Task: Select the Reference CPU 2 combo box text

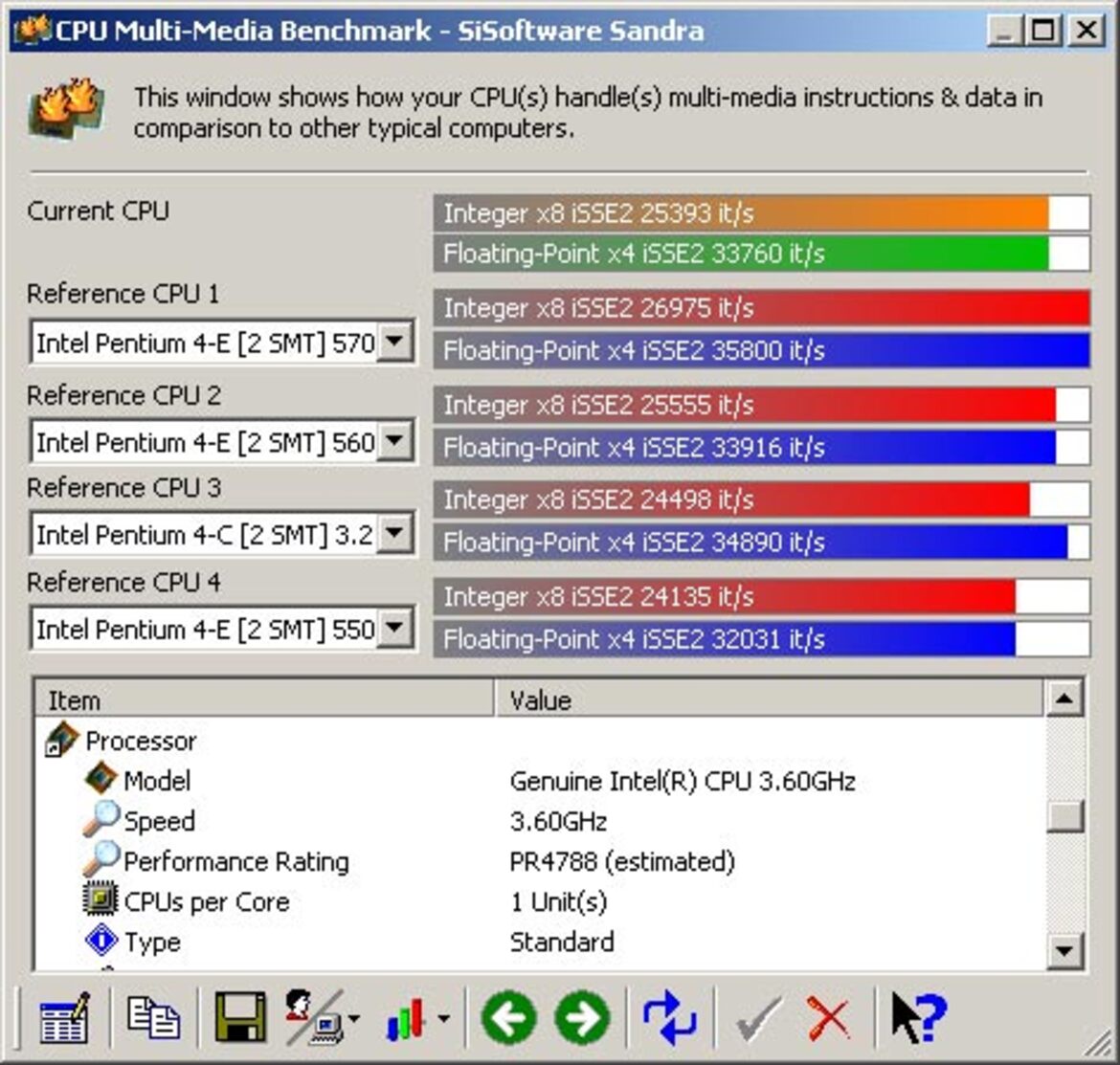Action: point(206,443)
